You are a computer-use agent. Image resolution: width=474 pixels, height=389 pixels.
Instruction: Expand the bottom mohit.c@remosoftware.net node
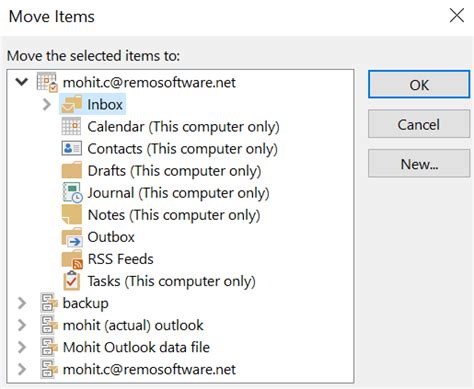[x=22, y=369]
